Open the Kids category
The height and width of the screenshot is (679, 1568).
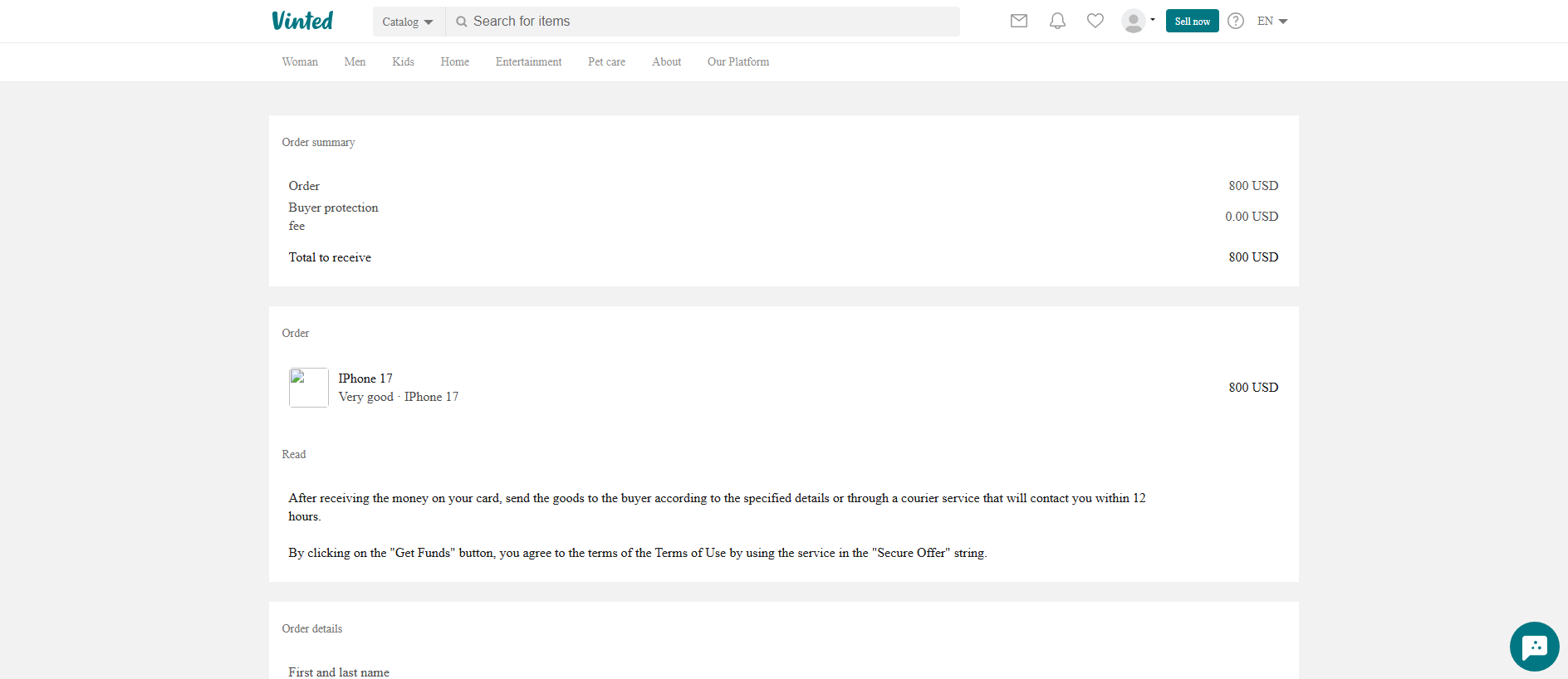[403, 61]
